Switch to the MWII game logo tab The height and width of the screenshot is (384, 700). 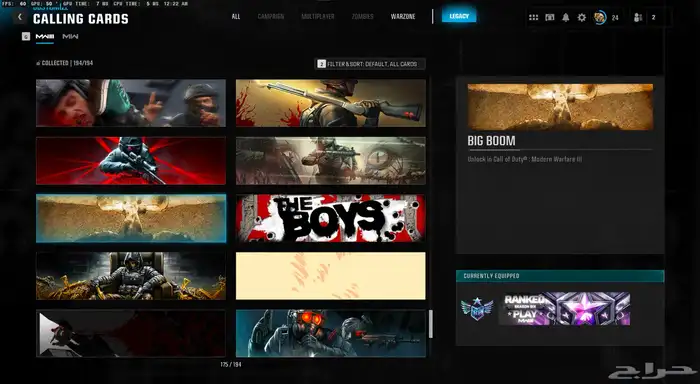(x=70, y=37)
